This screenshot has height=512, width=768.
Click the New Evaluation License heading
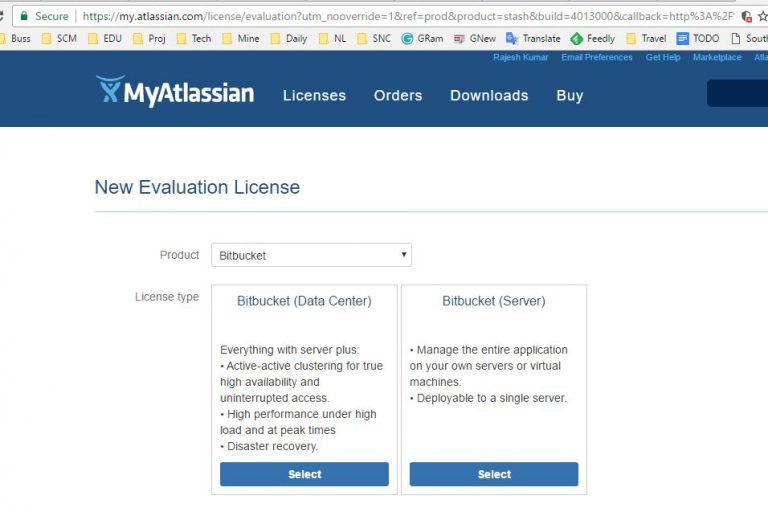coord(197,187)
